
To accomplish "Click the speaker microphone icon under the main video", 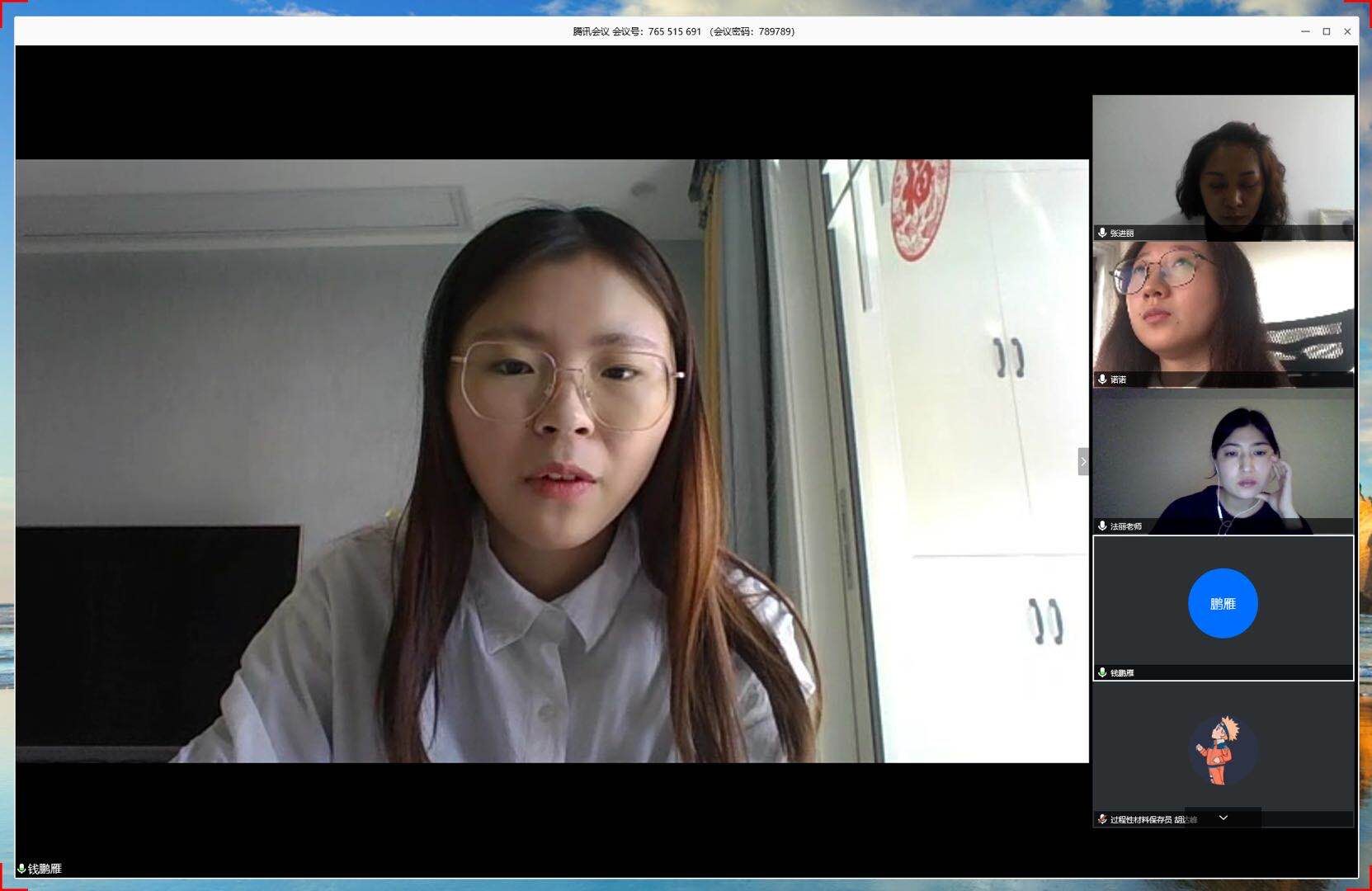I will click(21, 869).
